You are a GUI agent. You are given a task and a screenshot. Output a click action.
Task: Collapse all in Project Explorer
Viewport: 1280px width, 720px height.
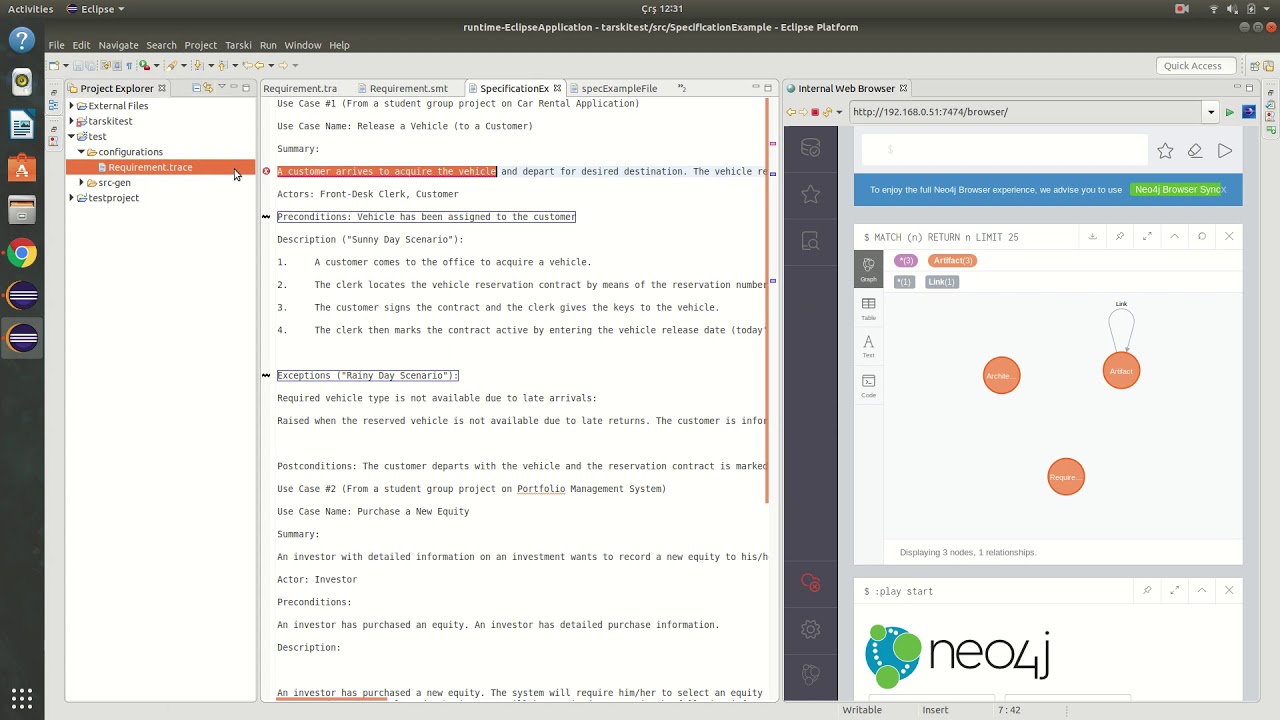point(196,88)
